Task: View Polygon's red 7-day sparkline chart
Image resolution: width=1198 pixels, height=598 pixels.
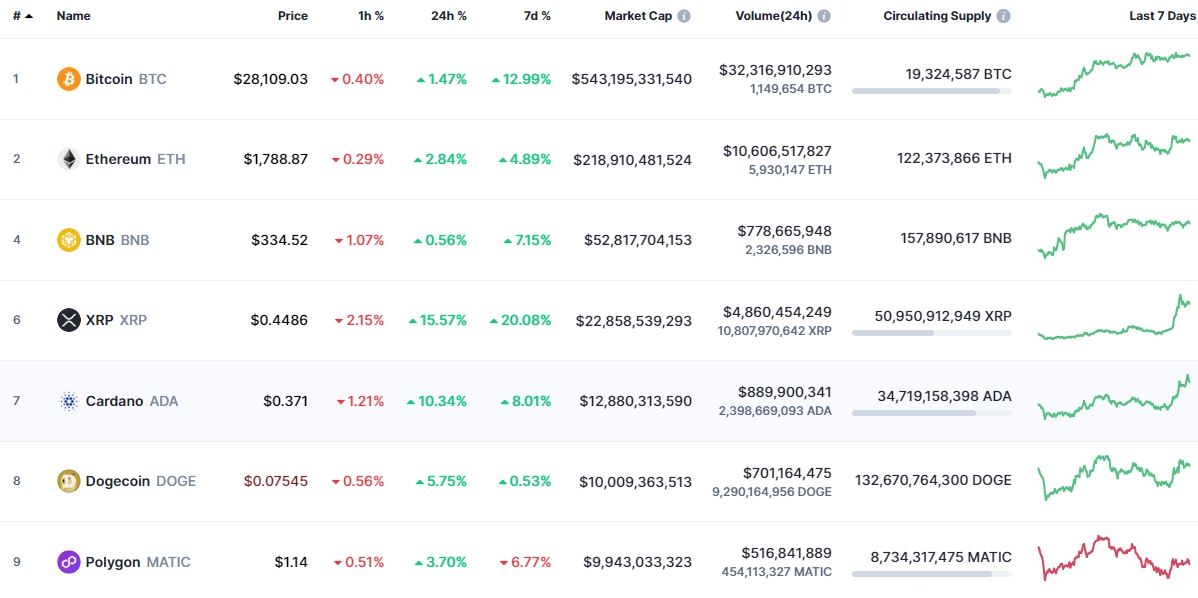Action: click(1114, 558)
